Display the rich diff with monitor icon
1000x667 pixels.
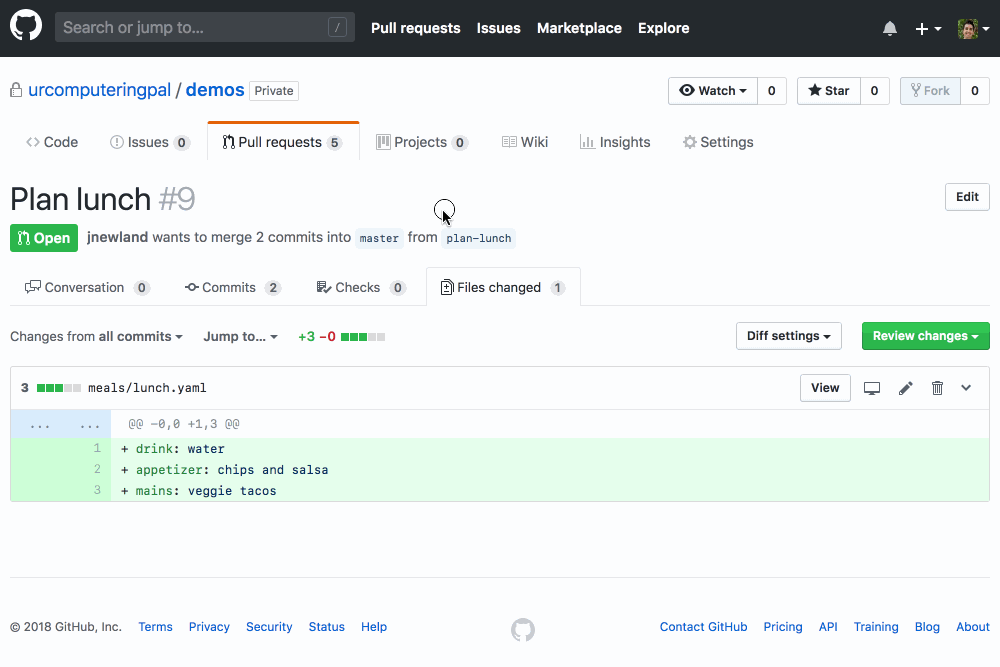tap(872, 388)
